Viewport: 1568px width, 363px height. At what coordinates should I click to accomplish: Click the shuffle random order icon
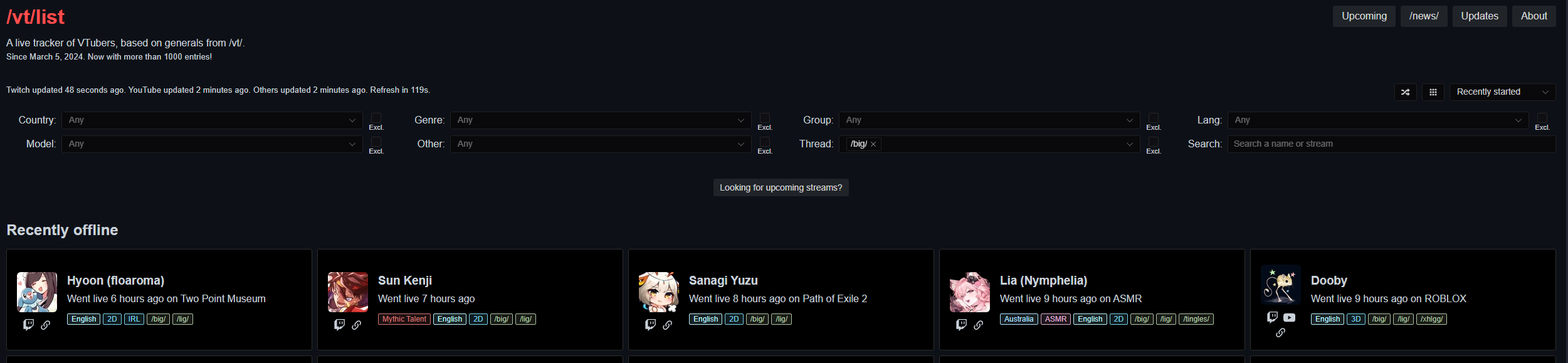pyautogui.click(x=1405, y=92)
